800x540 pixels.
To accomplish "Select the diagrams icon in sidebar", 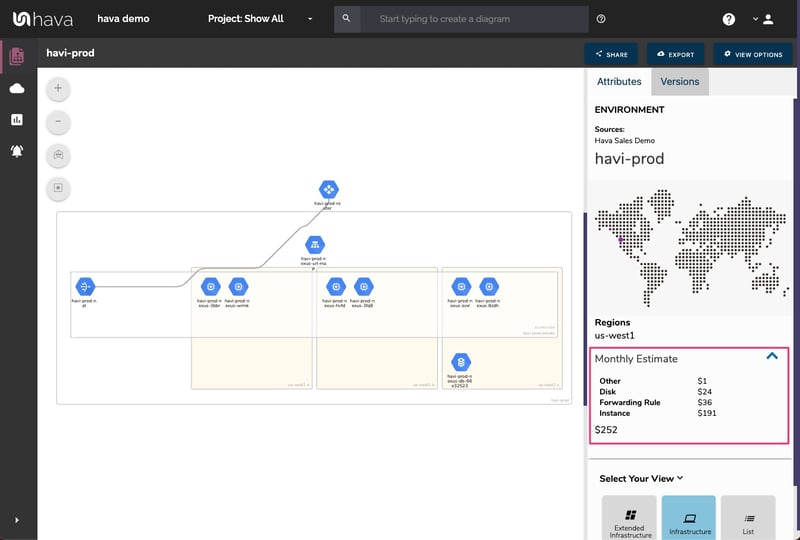I will (17, 57).
